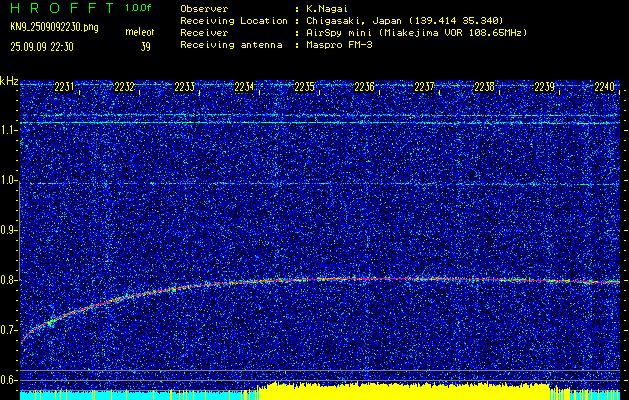Viewport: 629px width, 400px height.
Task: Select the 2238 time marker
Action: tap(485, 87)
